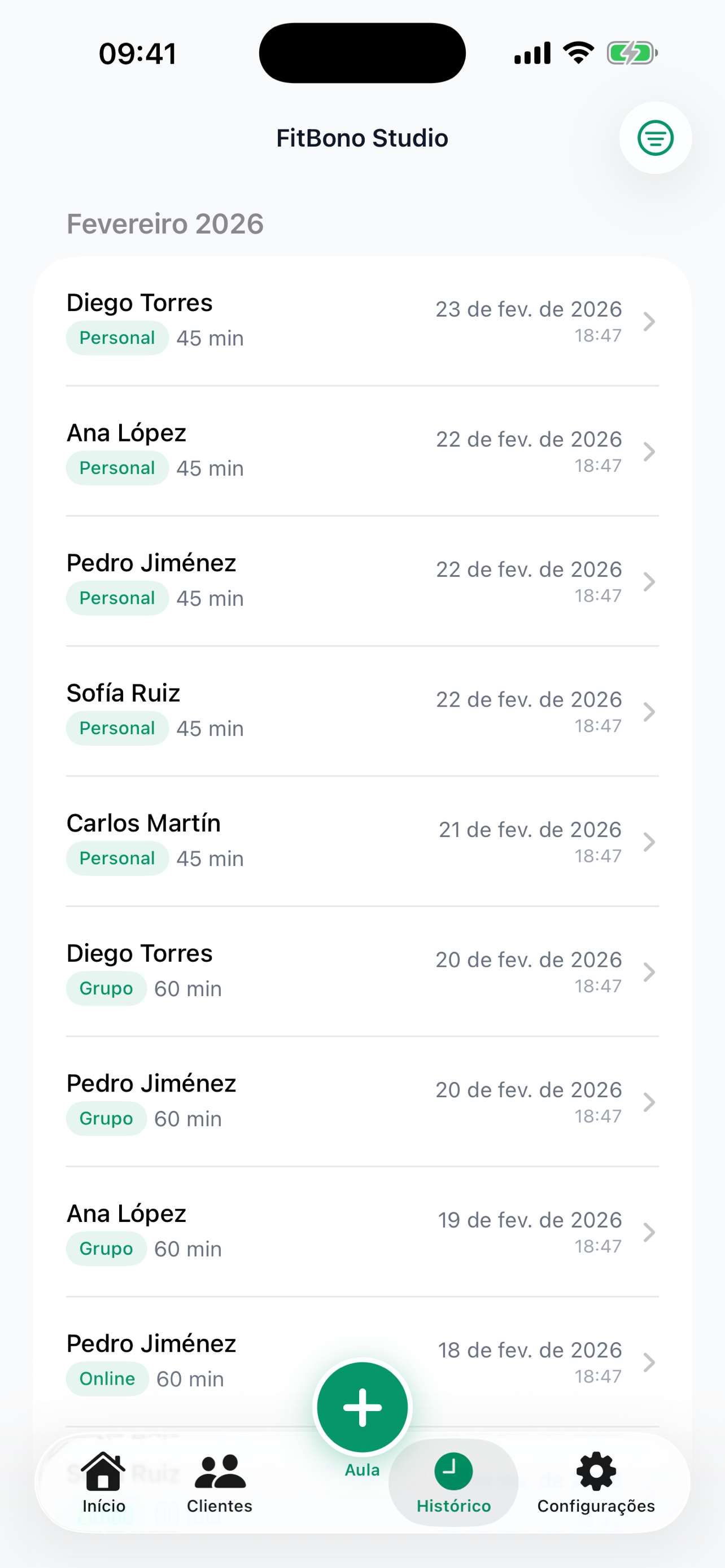
Task: Expand Sofía Ruiz session chevron
Action: click(649, 712)
